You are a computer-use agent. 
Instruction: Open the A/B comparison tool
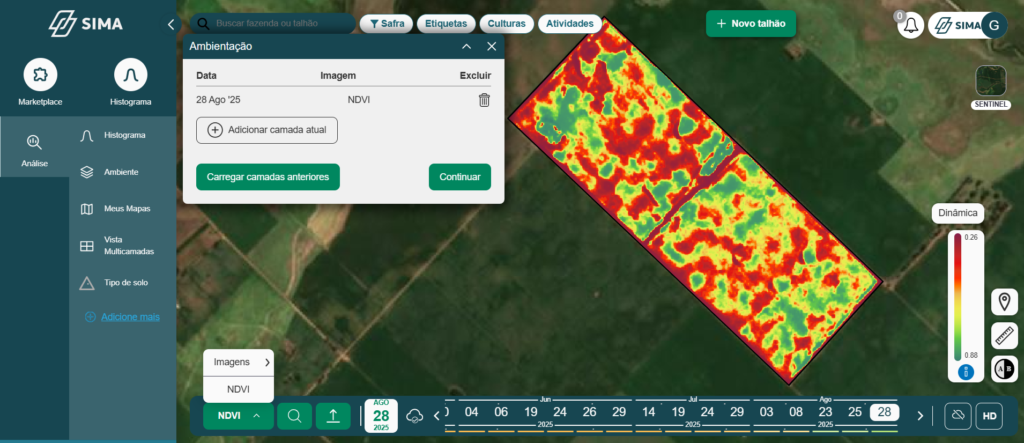coord(1004,368)
